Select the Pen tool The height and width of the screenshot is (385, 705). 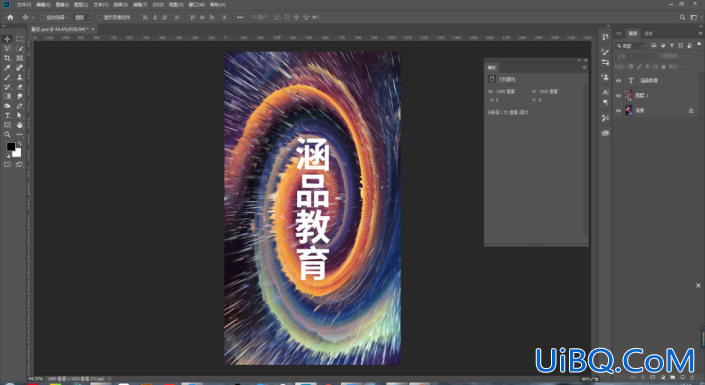[x=19, y=106]
